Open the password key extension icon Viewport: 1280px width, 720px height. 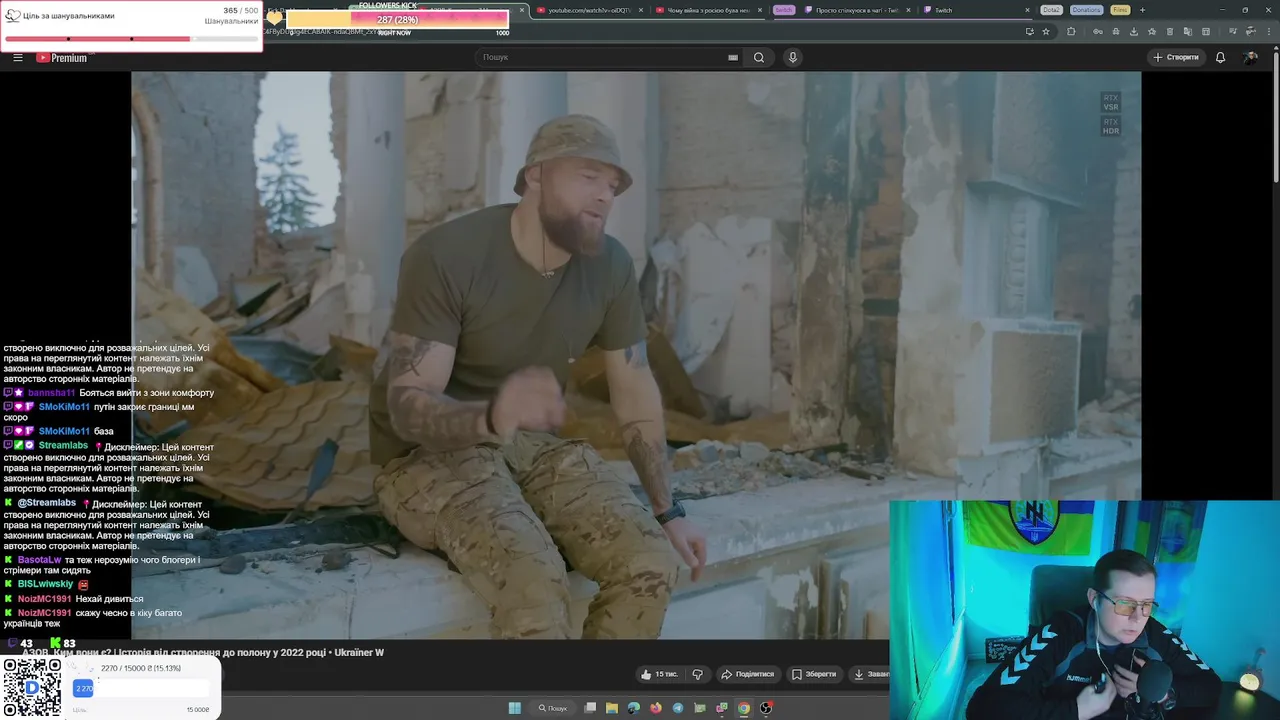click(x=1098, y=32)
